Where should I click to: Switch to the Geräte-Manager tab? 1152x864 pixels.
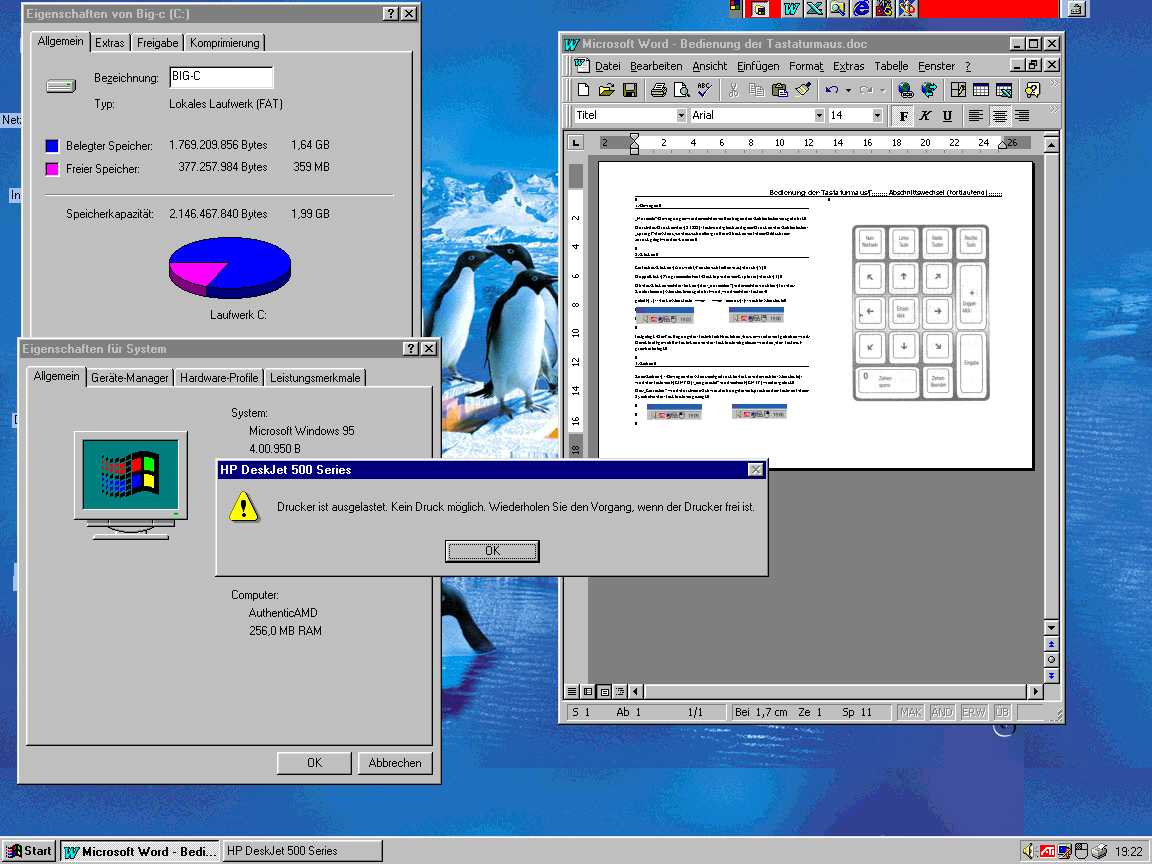pyautogui.click(x=129, y=378)
